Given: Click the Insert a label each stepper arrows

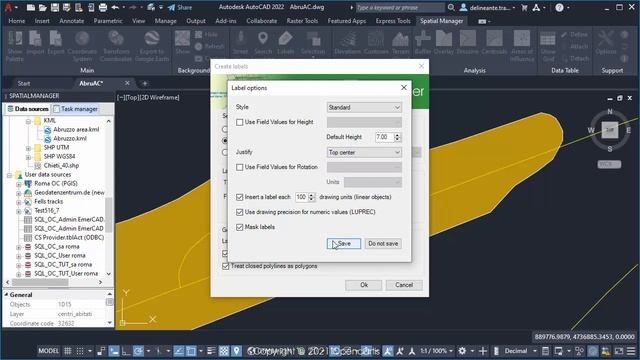Looking at the screenshot, I should point(312,197).
